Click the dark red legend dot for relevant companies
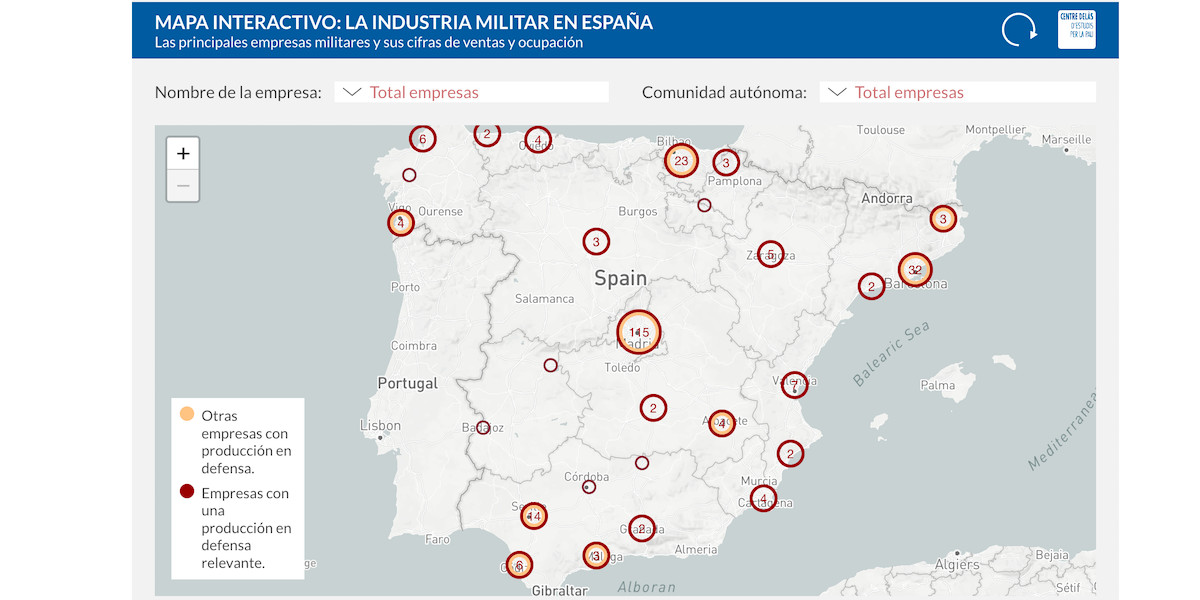This screenshot has height=600, width=1200. click(186, 492)
